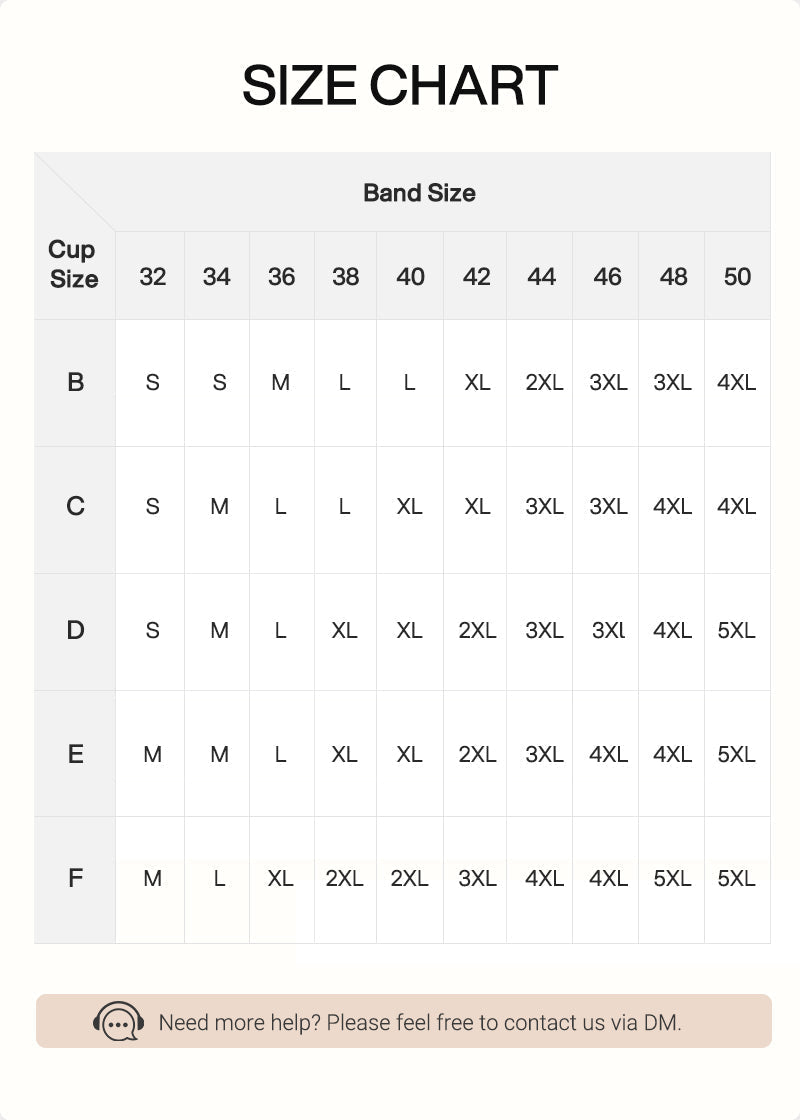Click the 2XL cell for D cup band 42
This screenshot has height=1120, width=800.
477,631
